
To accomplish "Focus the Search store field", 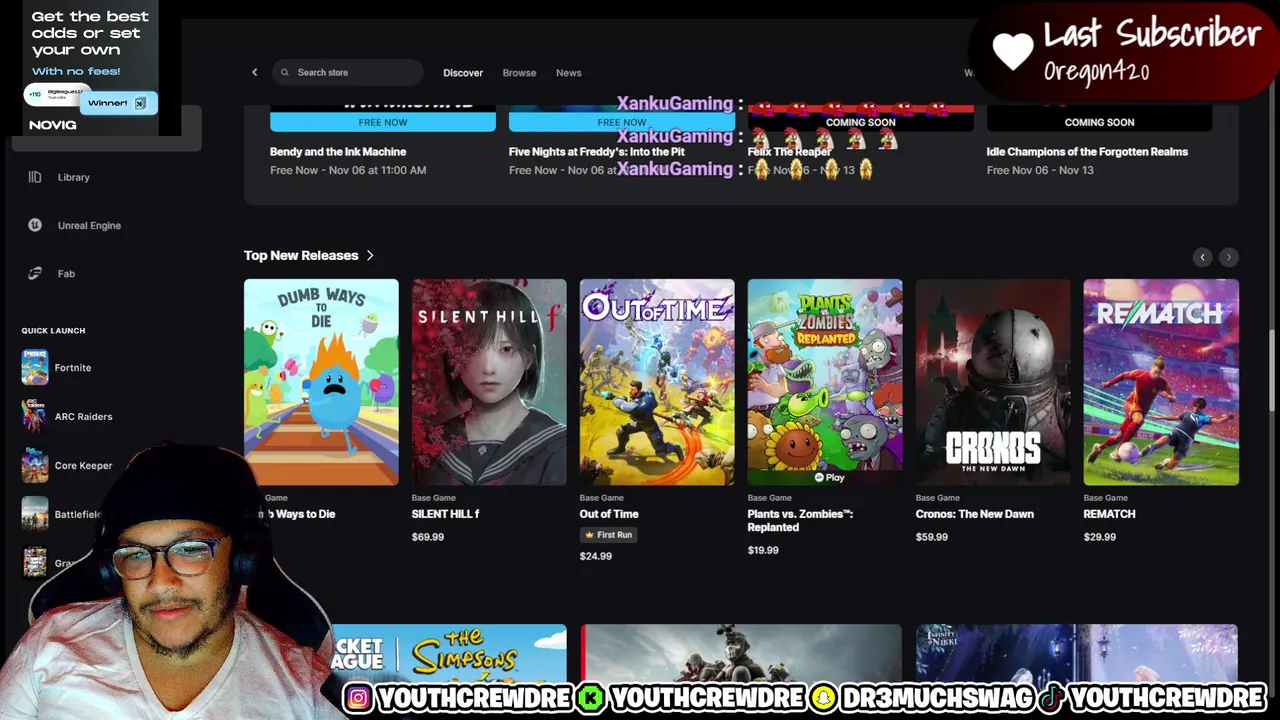I will pos(347,72).
